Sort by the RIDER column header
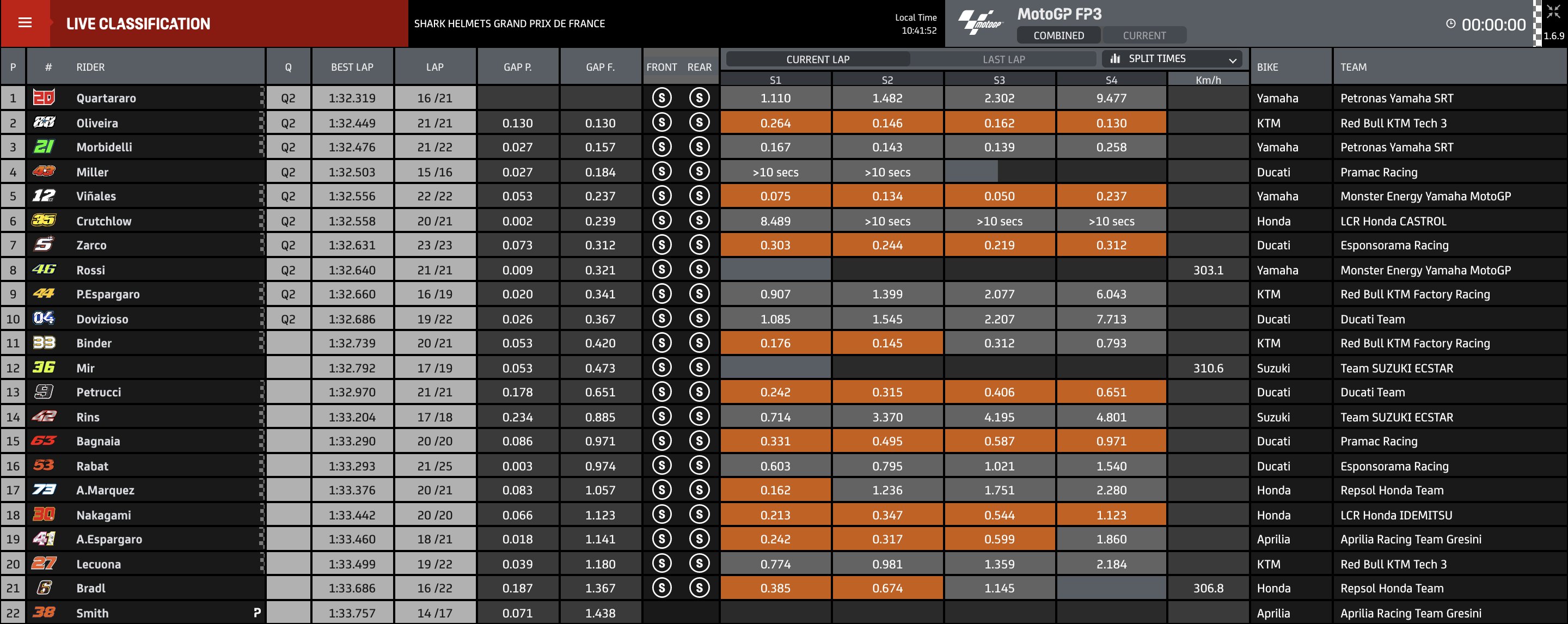Screen dimensions: 1568x624 (x=90, y=67)
